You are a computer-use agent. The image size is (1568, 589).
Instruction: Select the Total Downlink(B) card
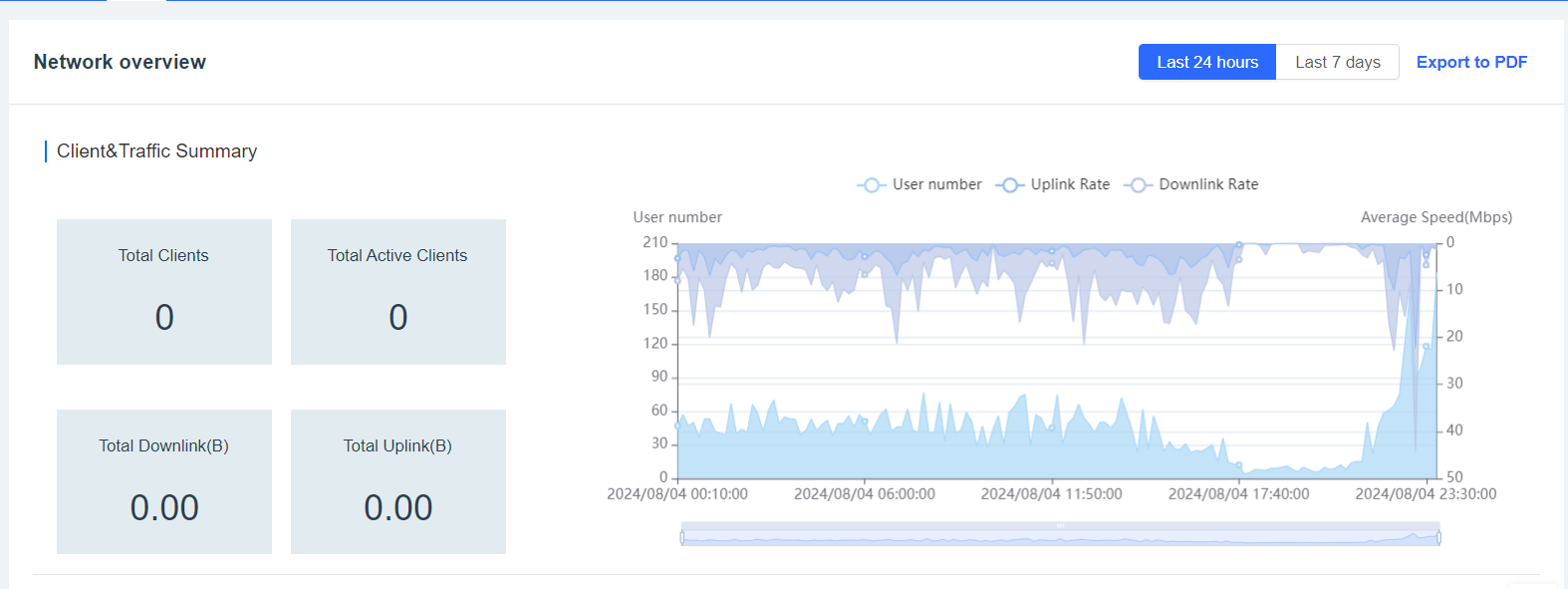[x=164, y=481]
